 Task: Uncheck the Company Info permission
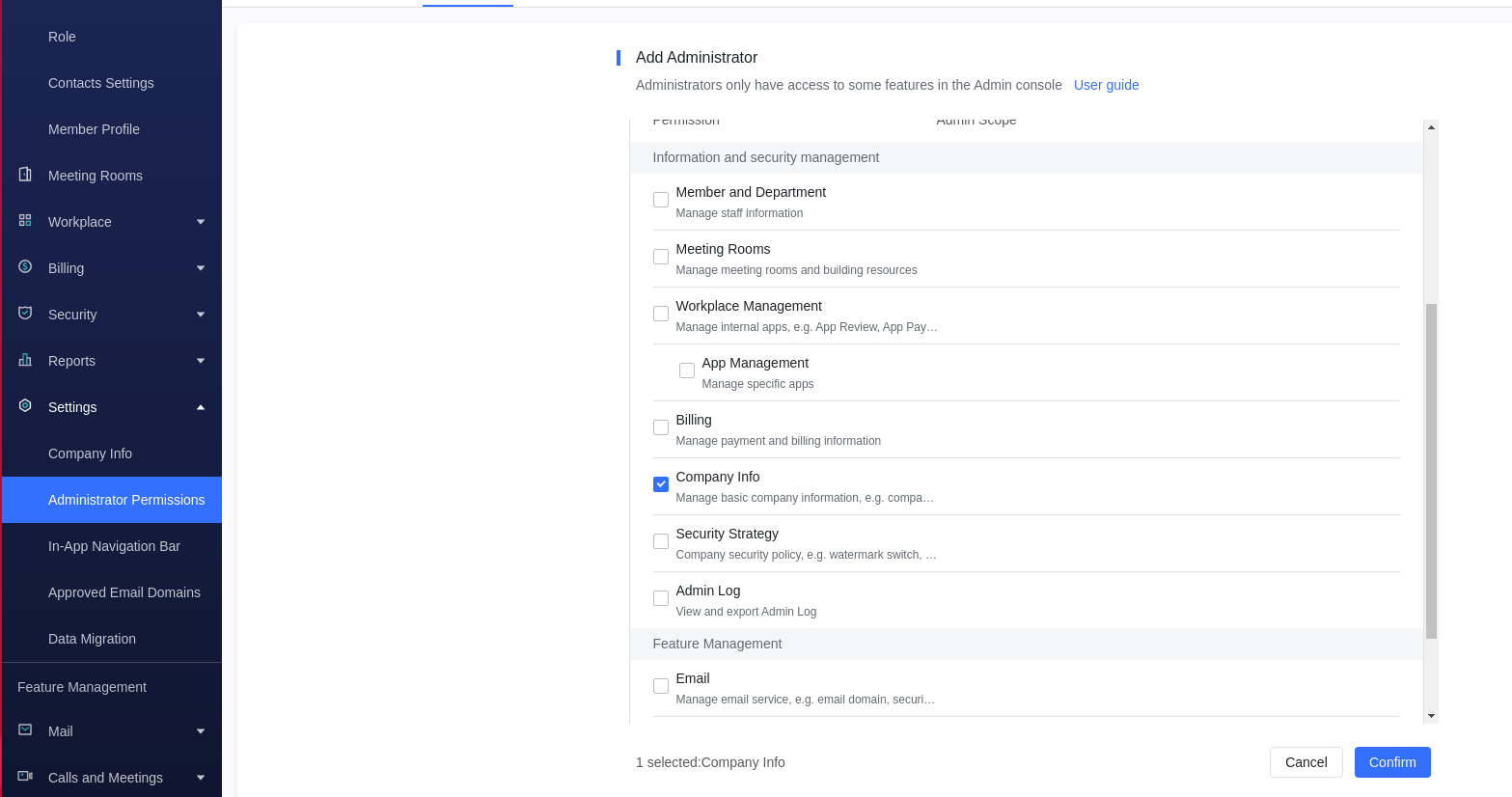[x=661, y=484]
